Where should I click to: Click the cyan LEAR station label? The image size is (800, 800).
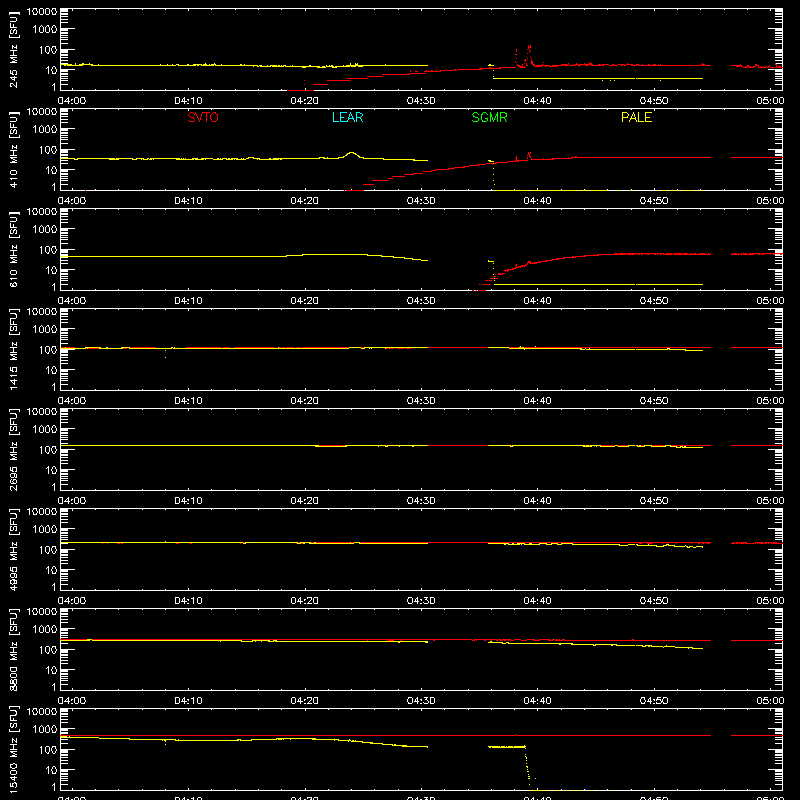coord(347,117)
